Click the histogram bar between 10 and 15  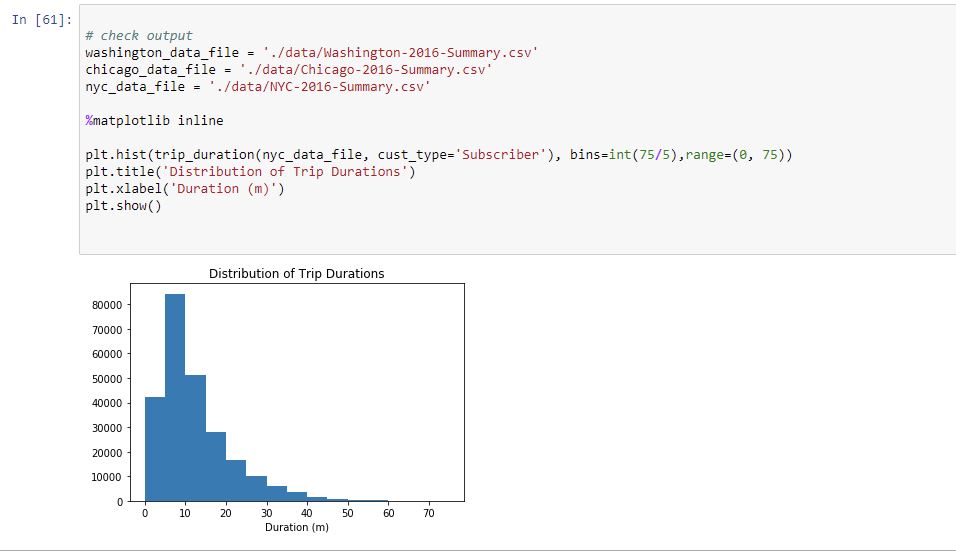click(195, 438)
